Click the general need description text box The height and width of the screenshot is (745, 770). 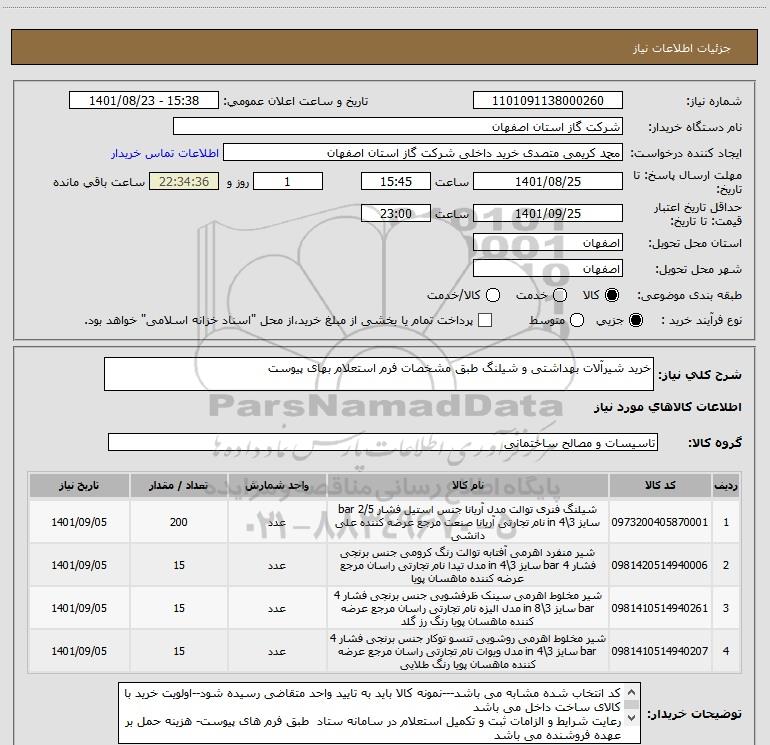379,374
